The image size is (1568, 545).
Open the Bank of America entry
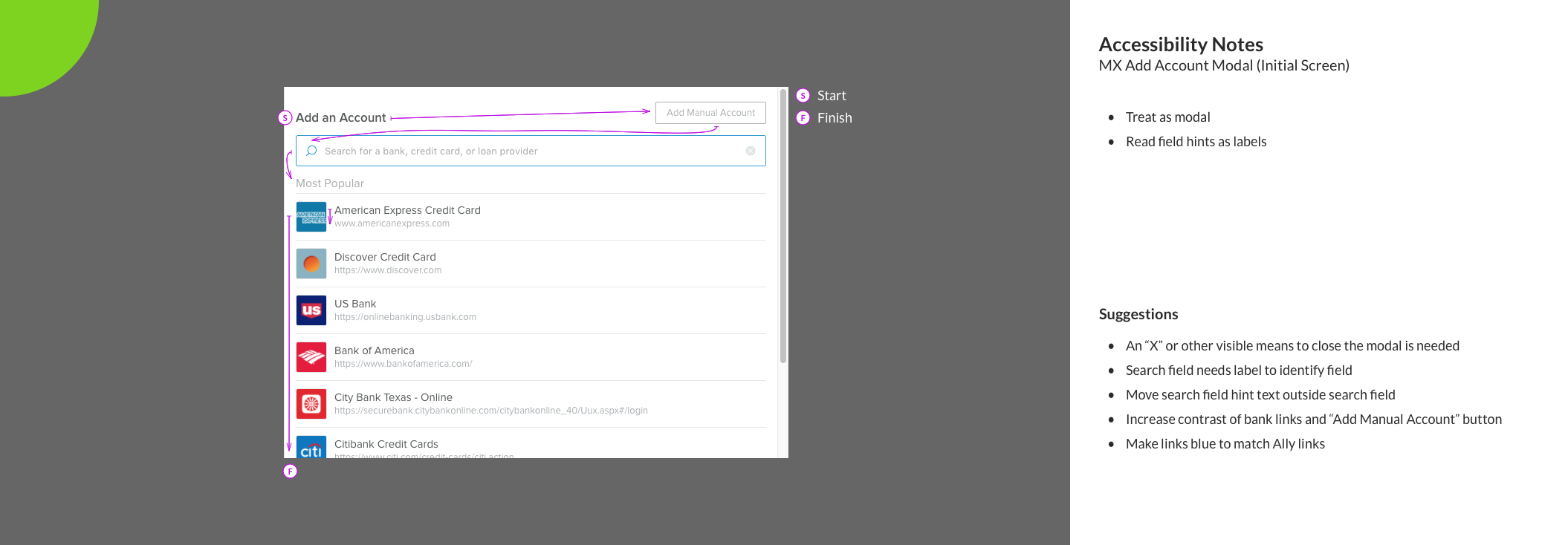[375, 350]
